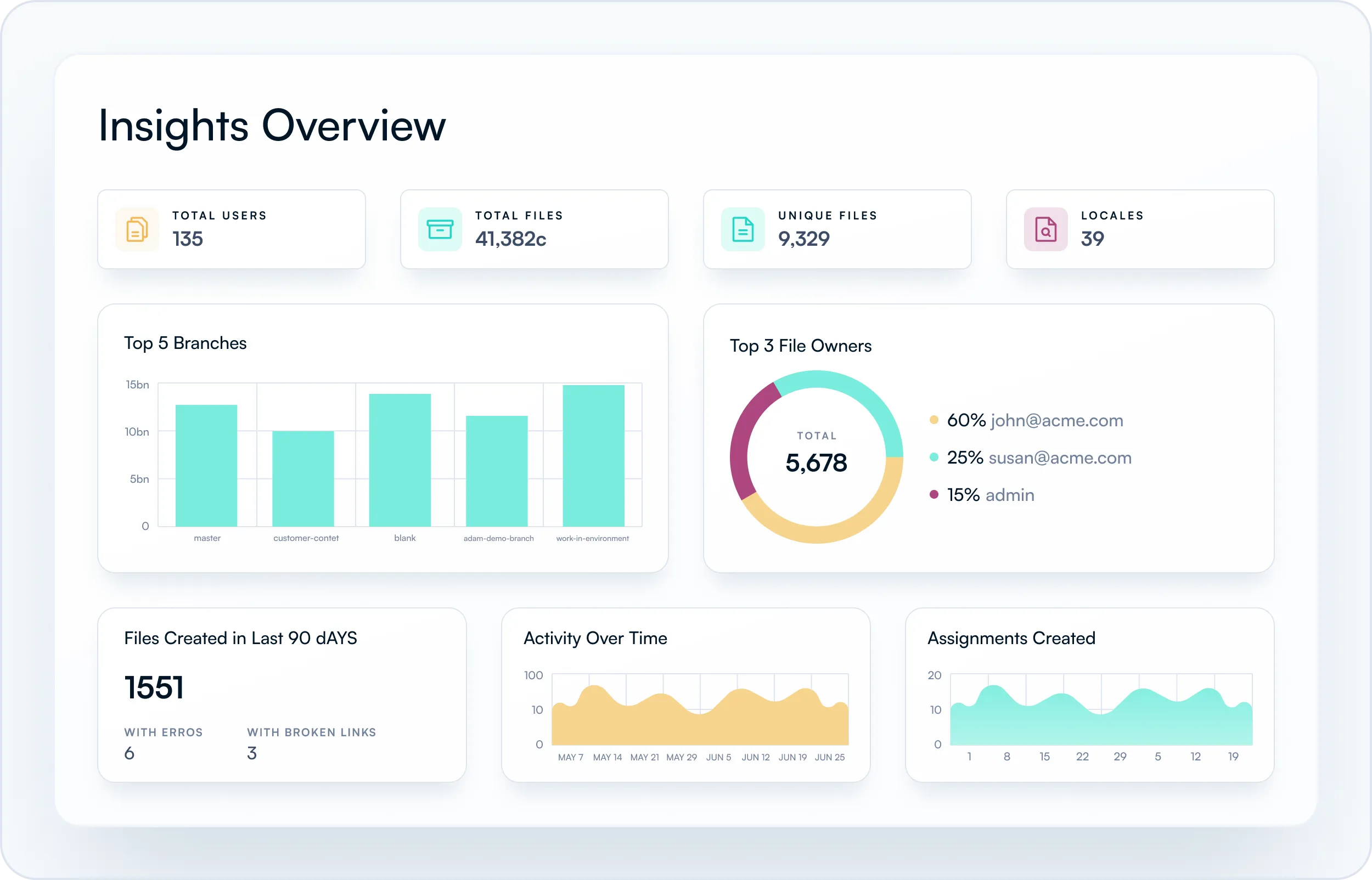Click the teal donut chart segment
Image resolution: width=1372 pixels, height=880 pixels.
coord(860,392)
